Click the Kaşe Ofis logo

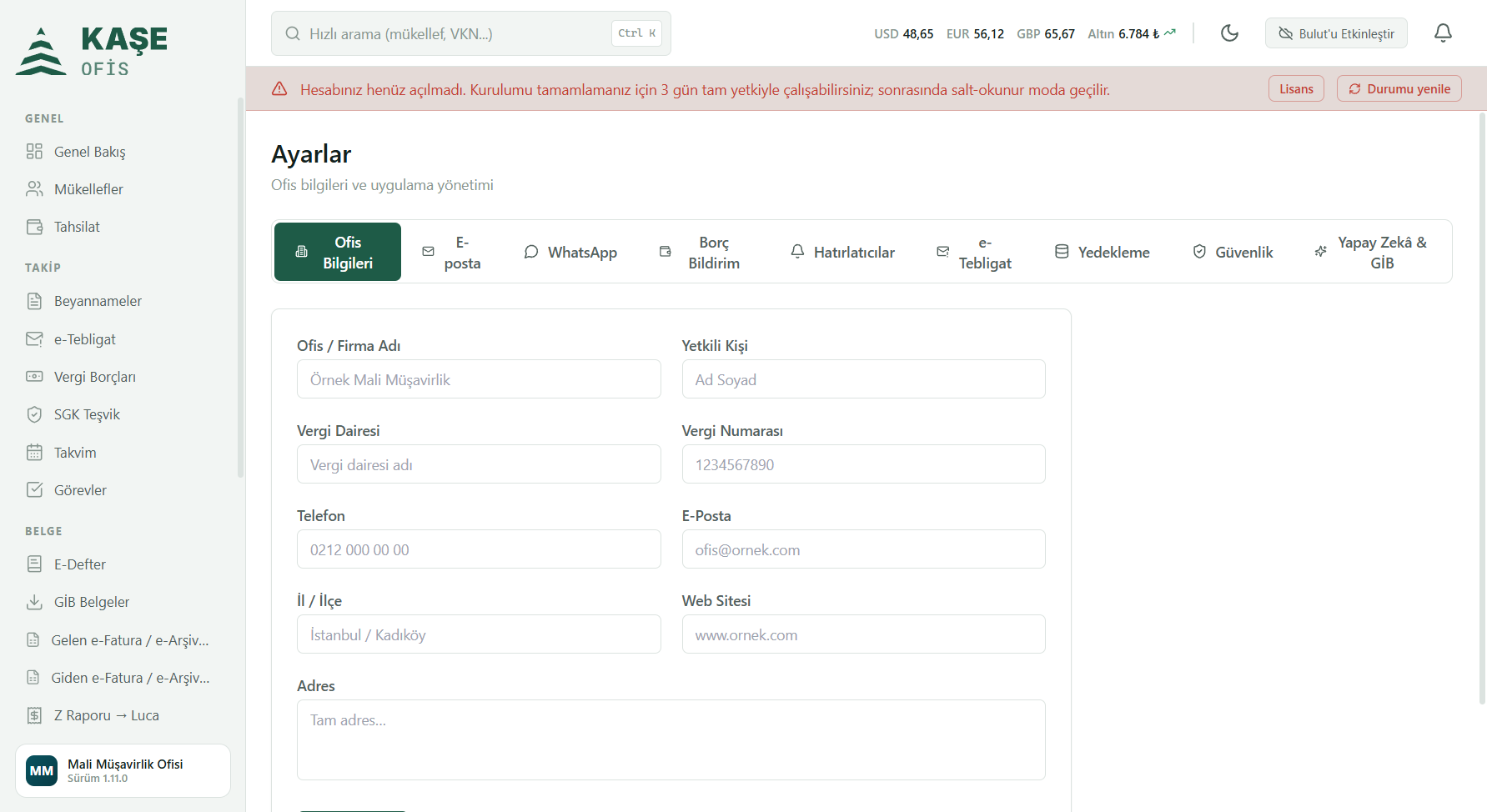(x=92, y=51)
